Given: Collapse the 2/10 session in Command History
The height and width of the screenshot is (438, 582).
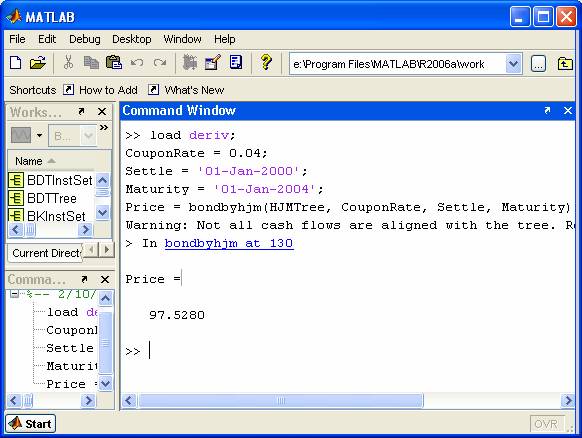Looking at the screenshot, I should pos(14,294).
